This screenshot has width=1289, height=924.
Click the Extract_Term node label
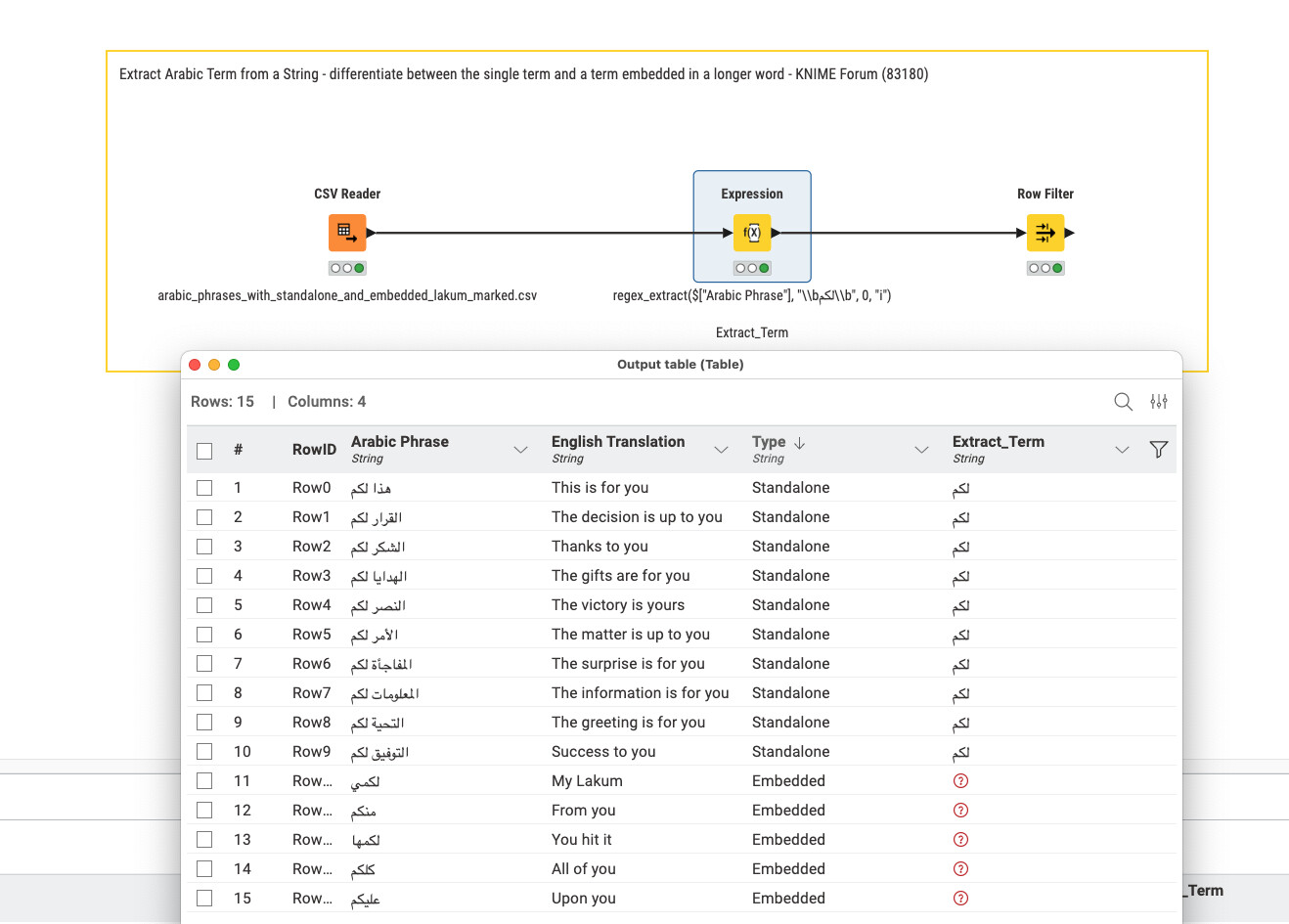[751, 332]
